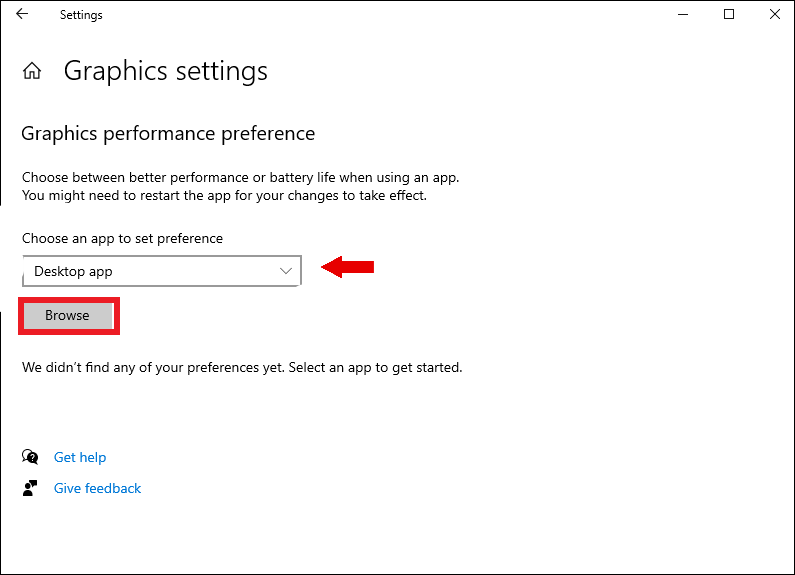Click the red arrow beside the dropdown

point(347,267)
